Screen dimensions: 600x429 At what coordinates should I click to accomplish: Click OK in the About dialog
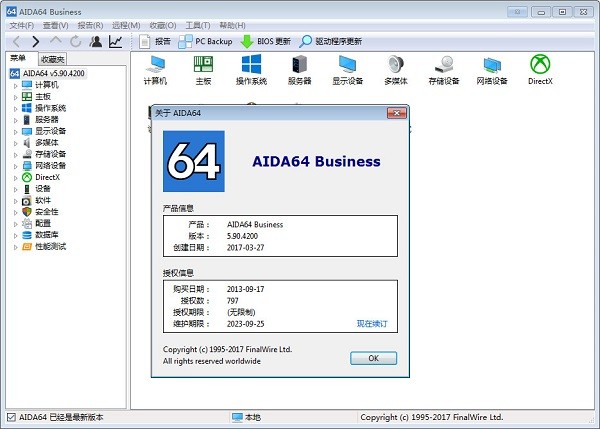point(373,357)
